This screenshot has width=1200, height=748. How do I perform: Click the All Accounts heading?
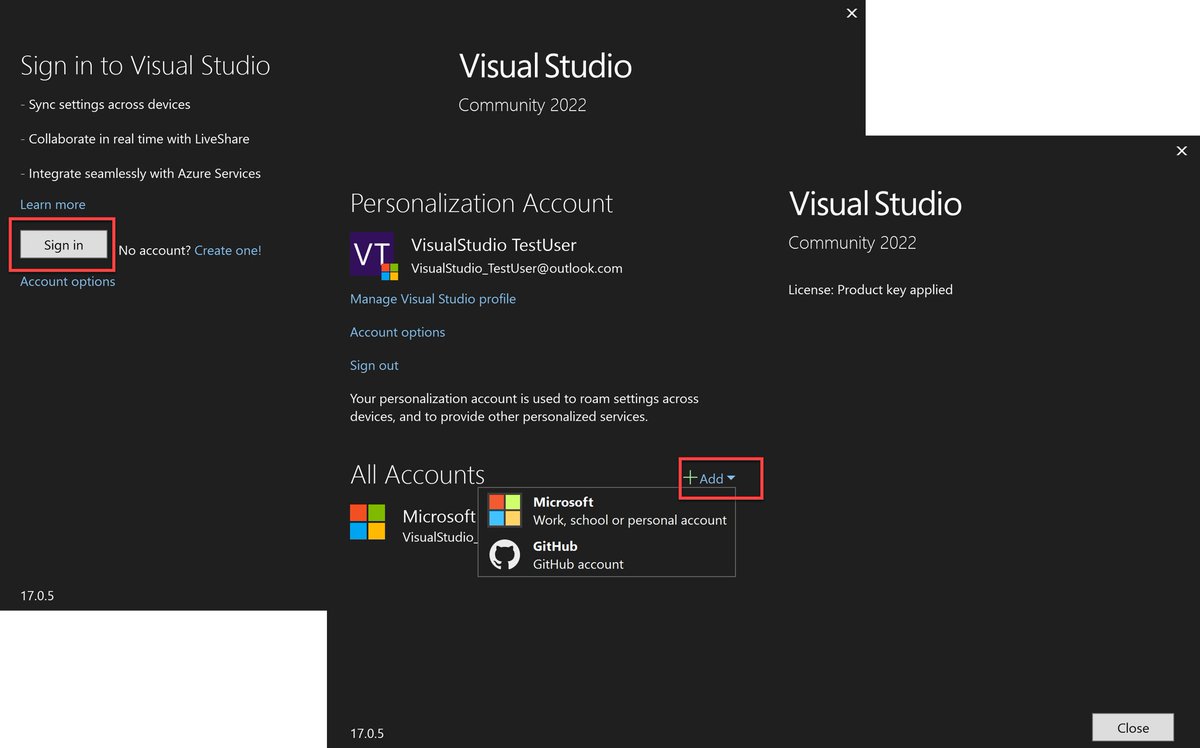[417, 474]
